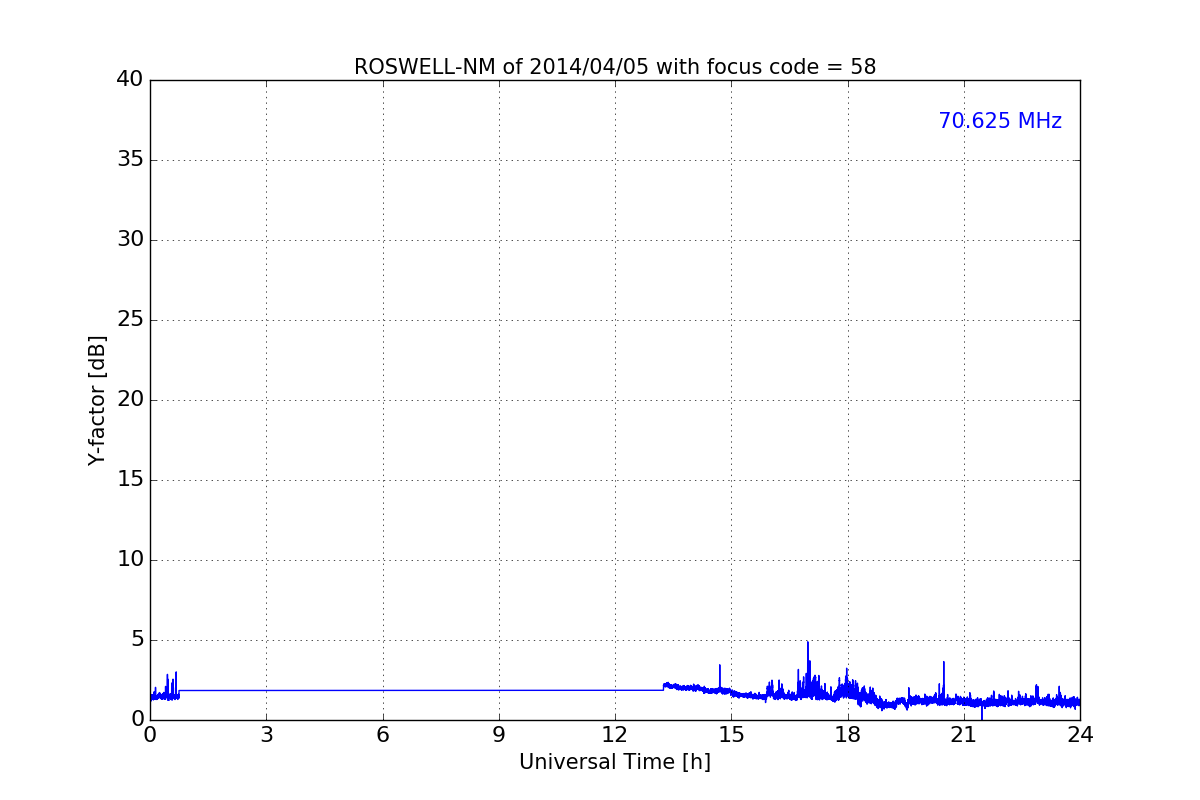The width and height of the screenshot is (1200, 800).
Task: Select the blue 70.625 MHz frequency label
Action: click(x=1000, y=121)
